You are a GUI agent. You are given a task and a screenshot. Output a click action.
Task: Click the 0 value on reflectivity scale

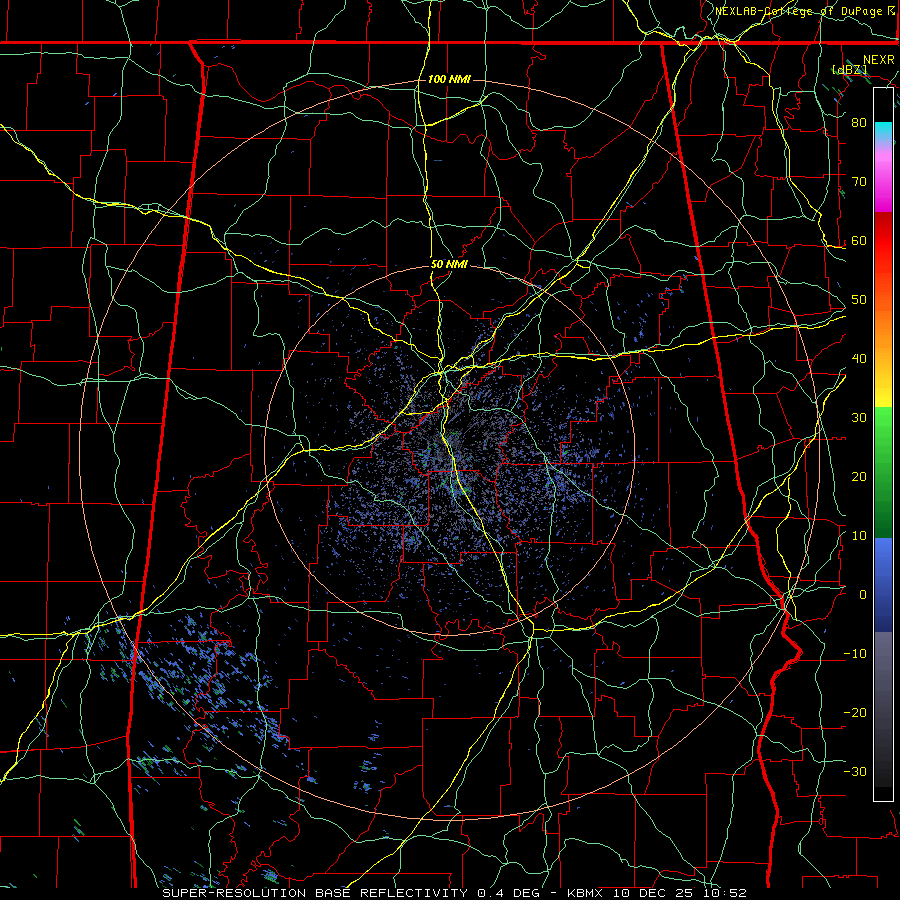pos(863,595)
